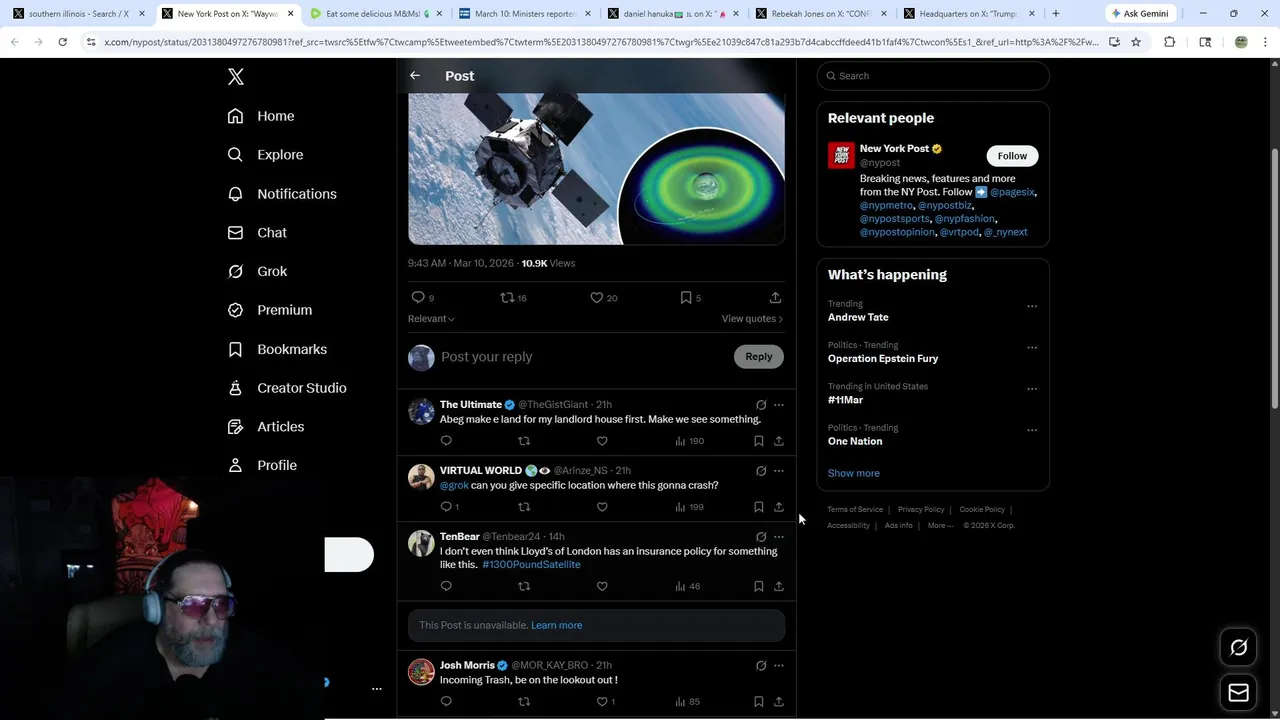This screenshot has height=720, width=1280.
Task: Click the Search box
Action: click(933, 76)
